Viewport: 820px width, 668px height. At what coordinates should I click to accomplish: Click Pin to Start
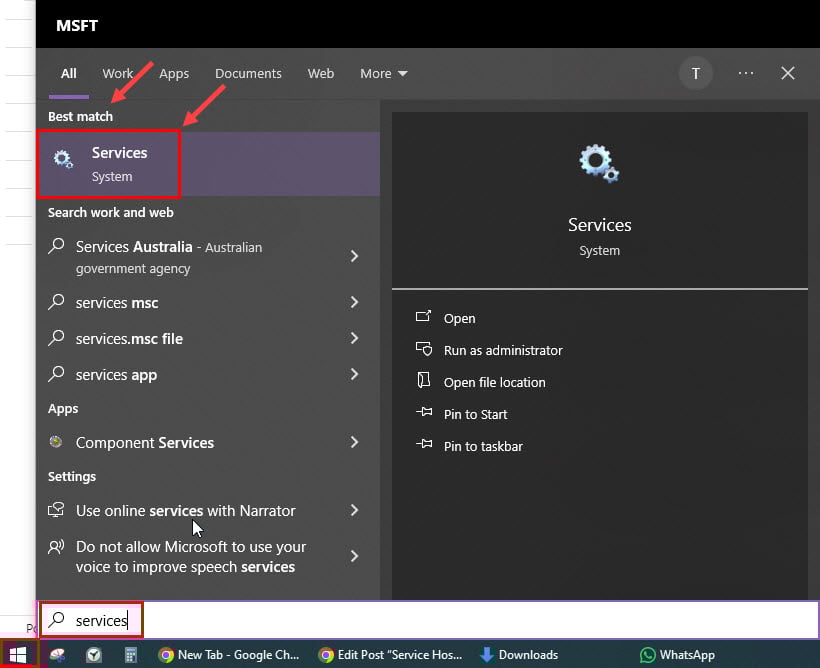coord(475,414)
